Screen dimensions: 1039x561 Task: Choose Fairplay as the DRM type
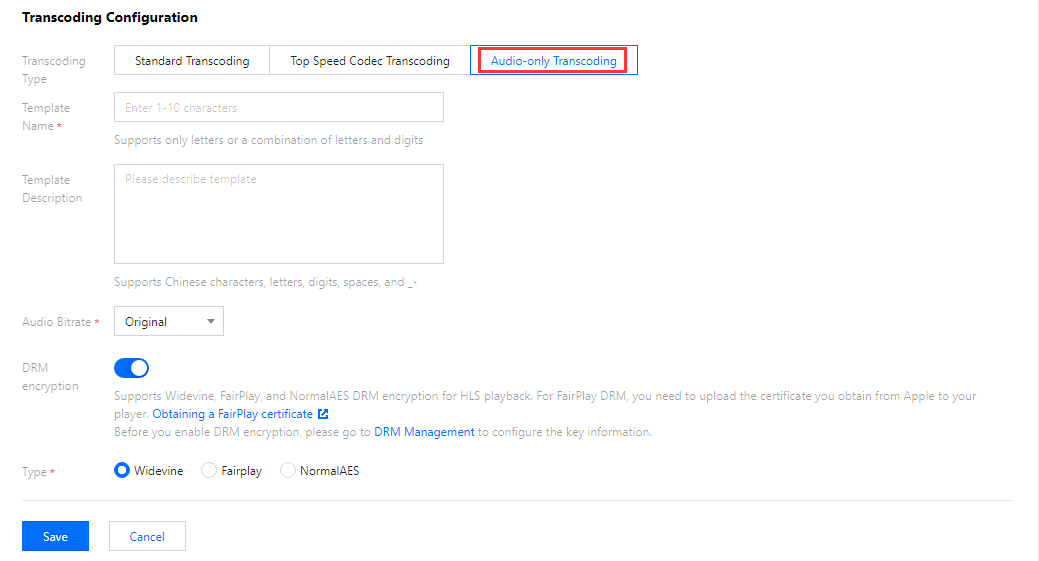tap(209, 470)
